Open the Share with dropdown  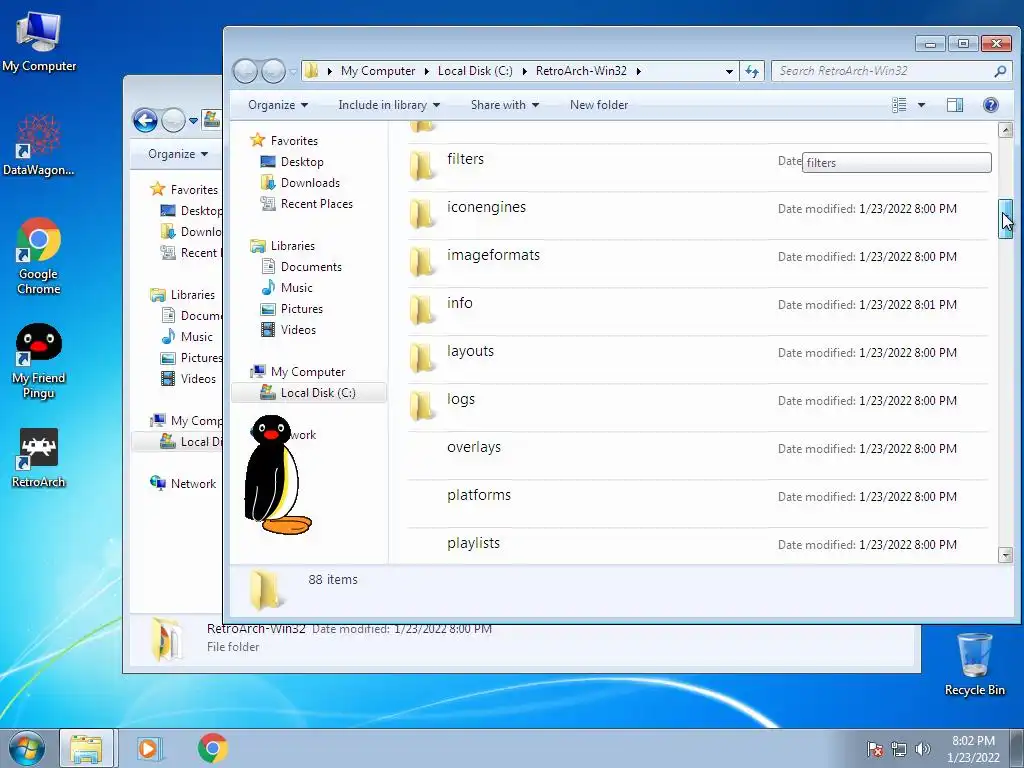click(505, 105)
